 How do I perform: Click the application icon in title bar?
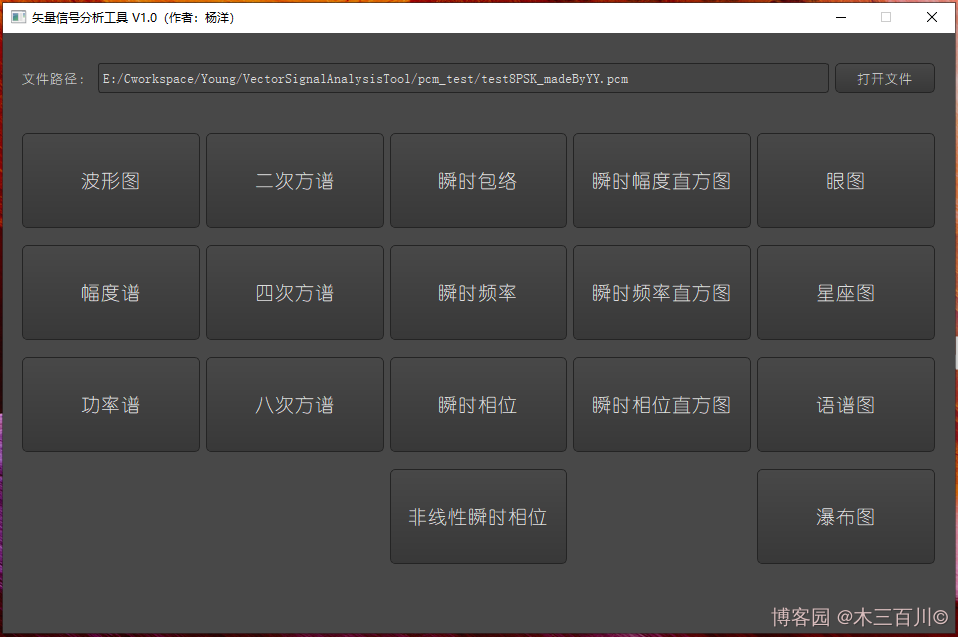coord(18,17)
